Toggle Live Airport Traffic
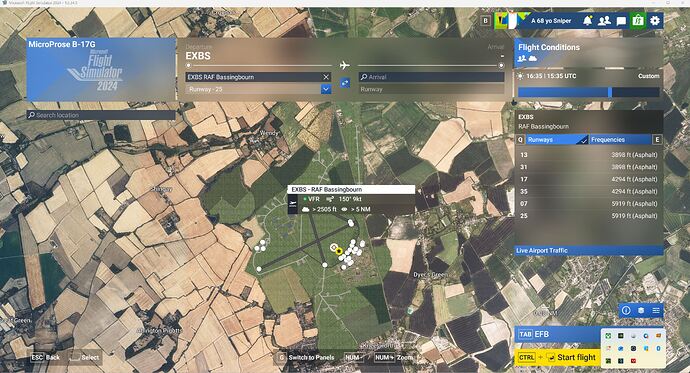The width and height of the screenshot is (690, 373). (589, 250)
